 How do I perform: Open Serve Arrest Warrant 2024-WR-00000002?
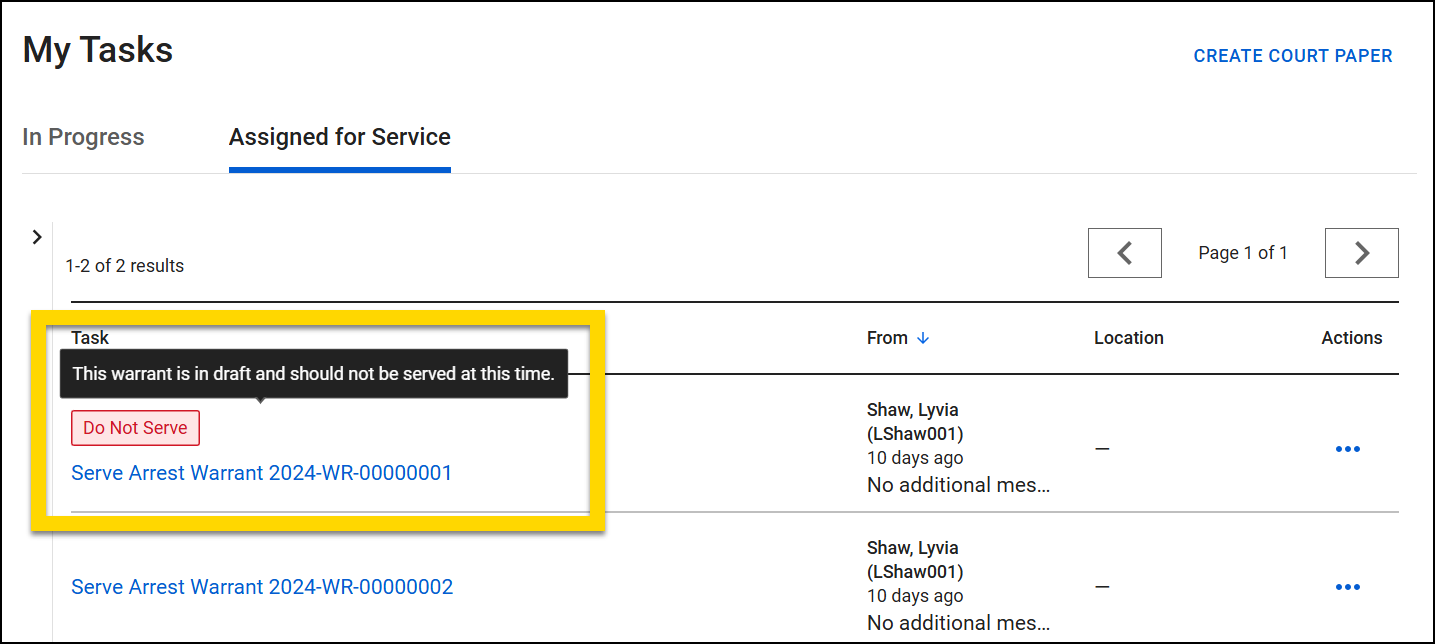click(261, 587)
